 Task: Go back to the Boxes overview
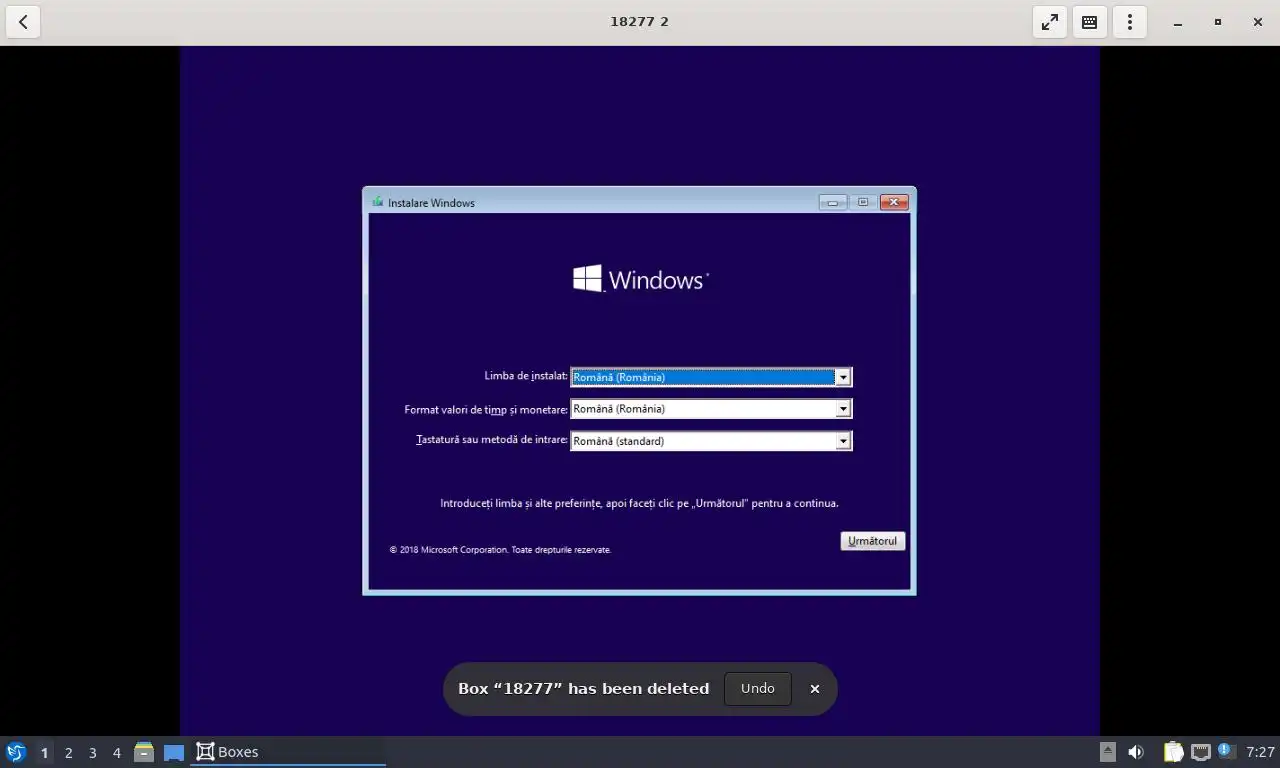[x=23, y=22]
